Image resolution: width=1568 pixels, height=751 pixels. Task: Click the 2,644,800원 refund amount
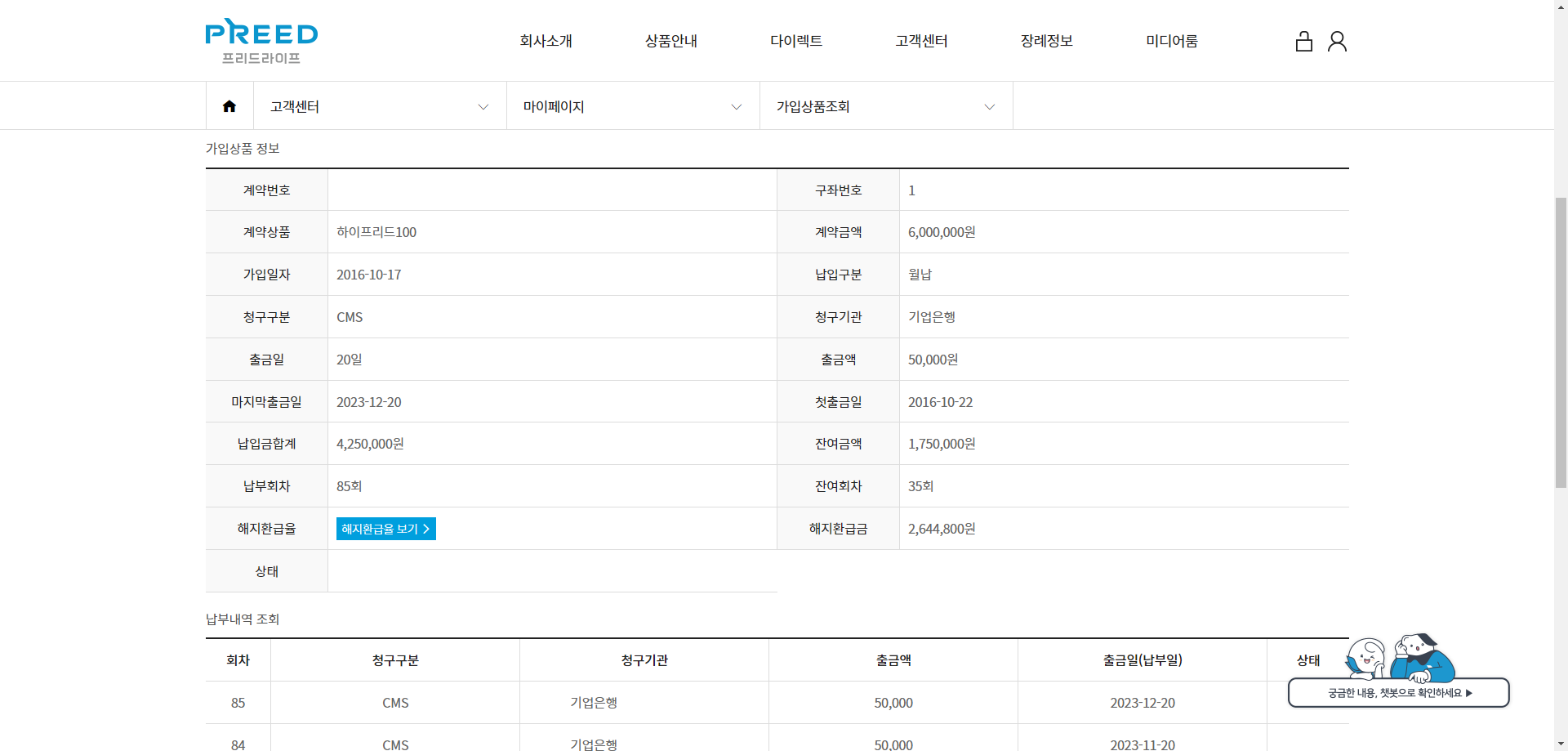pyautogui.click(x=942, y=529)
